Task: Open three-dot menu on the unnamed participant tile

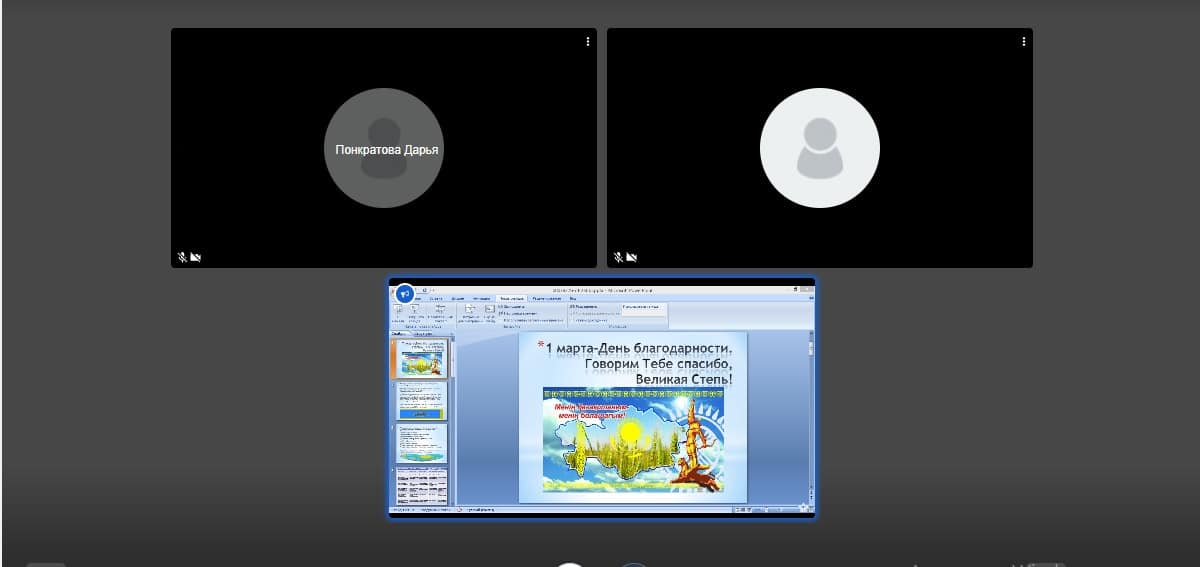Action: 1024,41
